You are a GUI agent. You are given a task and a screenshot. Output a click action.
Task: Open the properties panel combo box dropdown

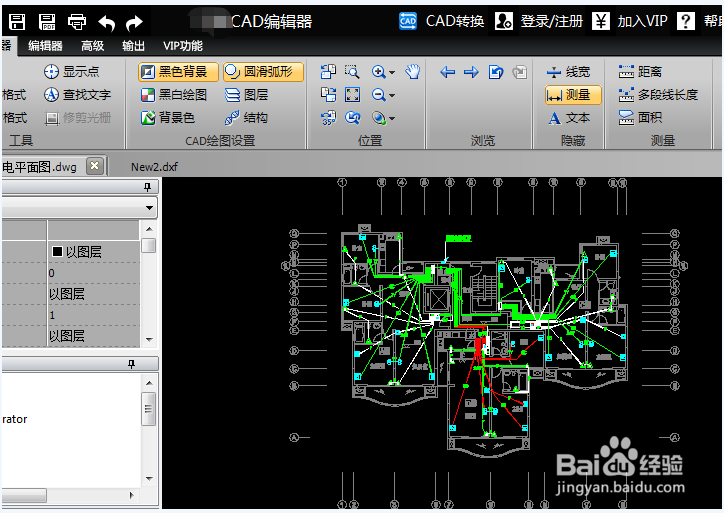click(x=149, y=208)
